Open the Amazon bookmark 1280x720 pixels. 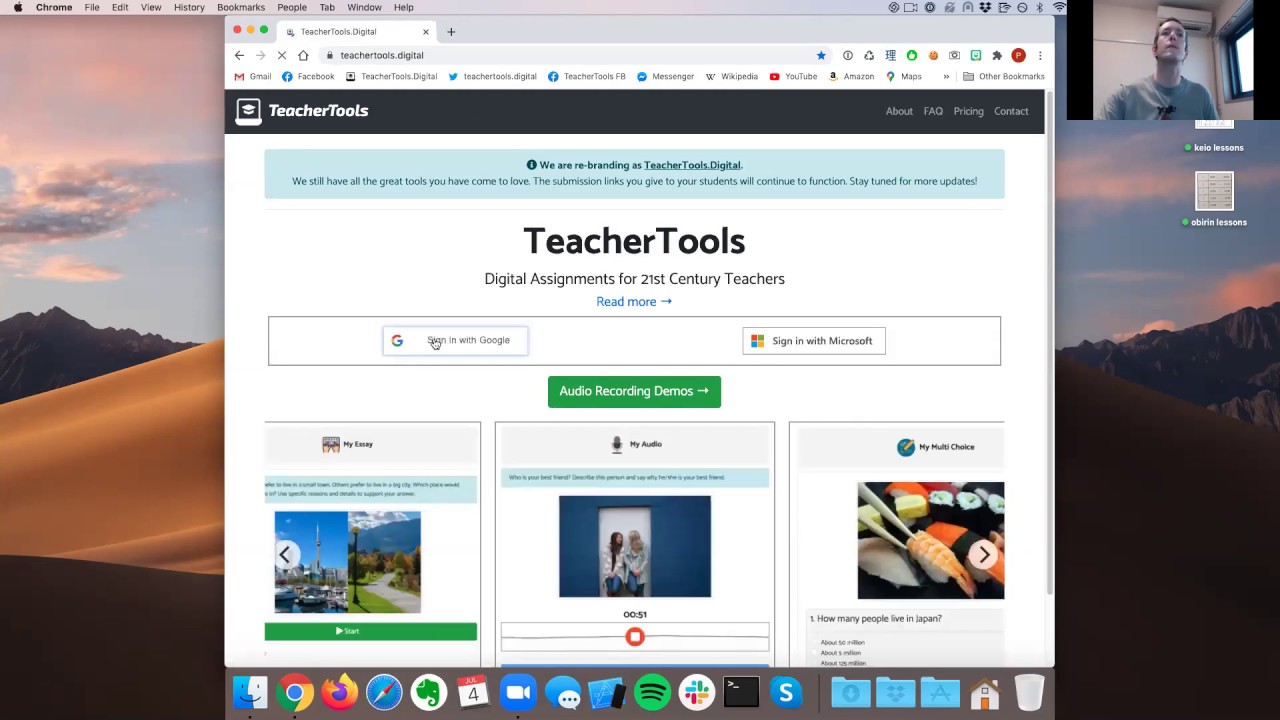click(x=851, y=76)
